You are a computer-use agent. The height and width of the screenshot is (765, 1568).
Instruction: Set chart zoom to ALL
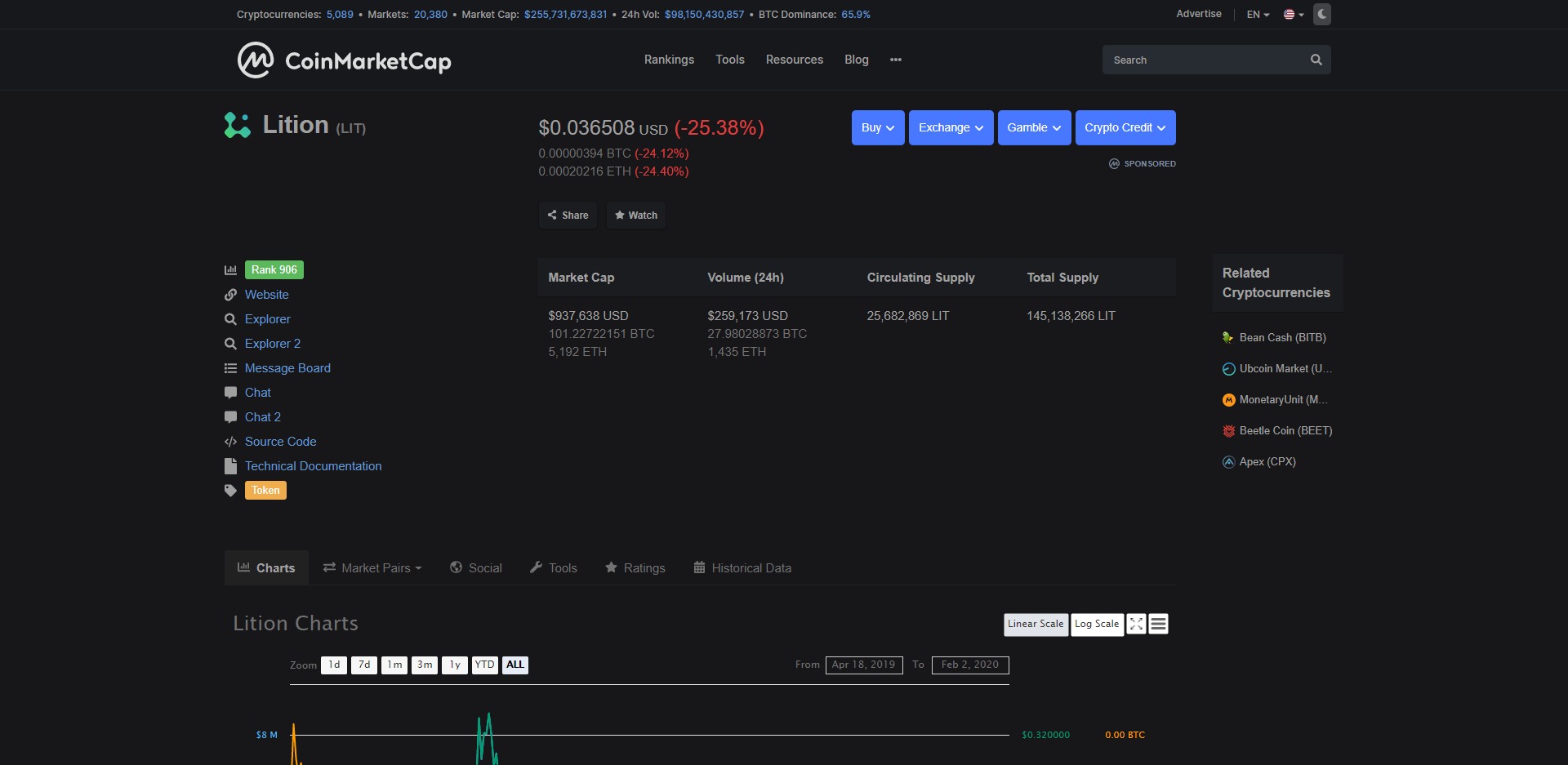tap(515, 665)
